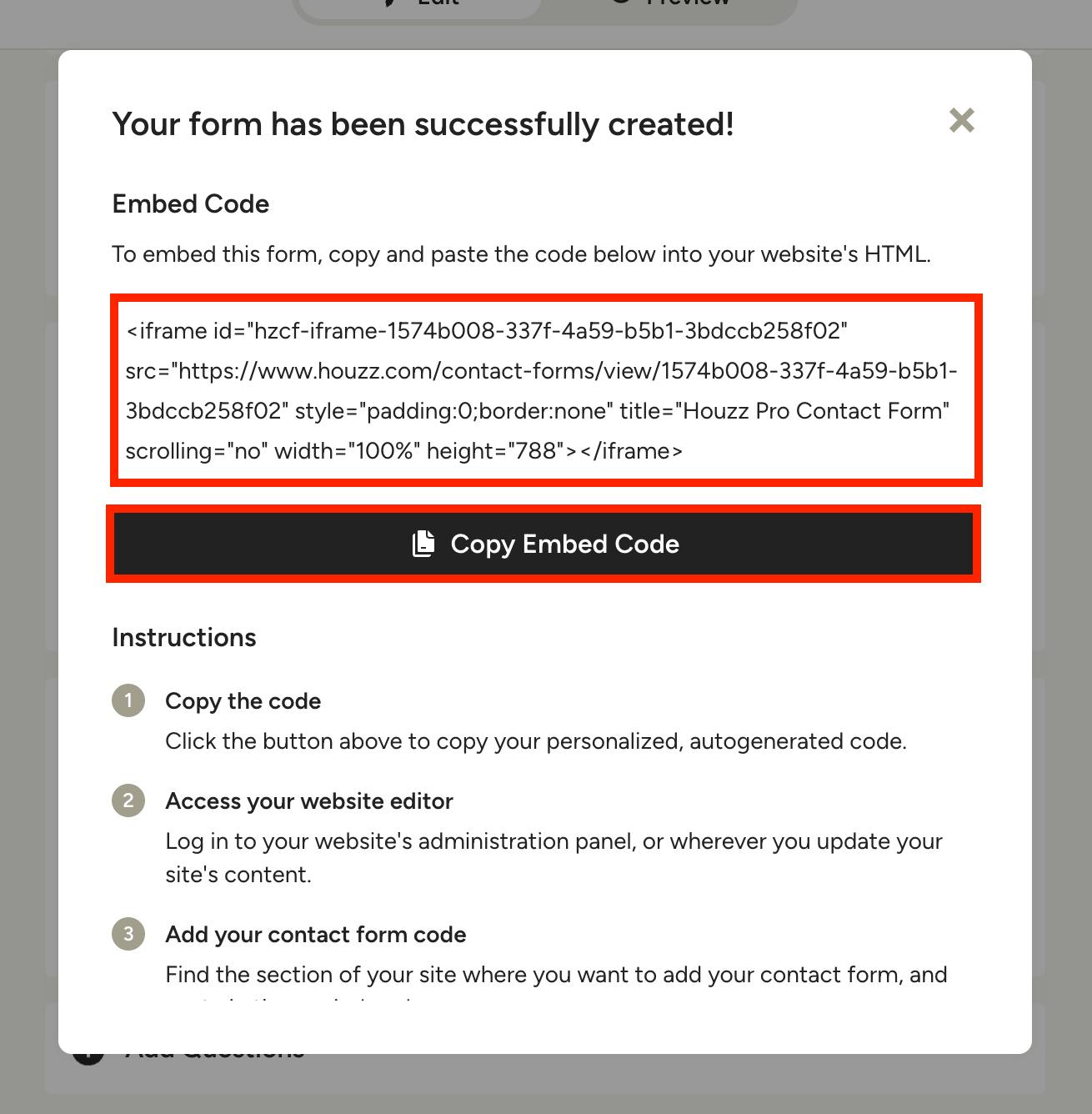The height and width of the screenshot is (1114, 1092).
Task: Click the Copy the code step title
Action: 243,701
